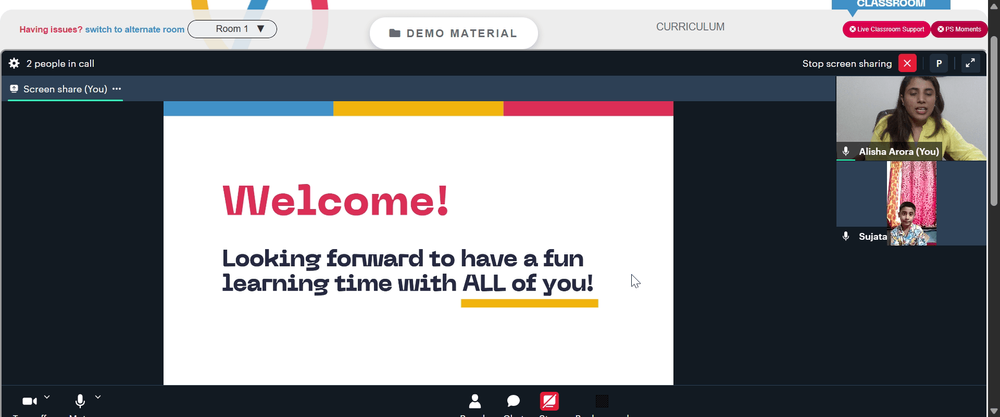Viewport: 1000px width, 417px height.
Task: Expand camera options chevron
Action: click(47, 397)
